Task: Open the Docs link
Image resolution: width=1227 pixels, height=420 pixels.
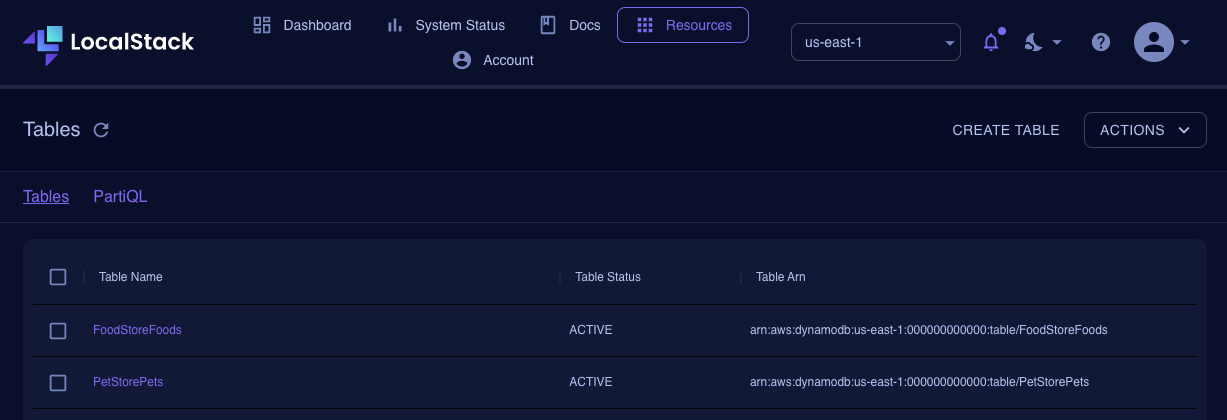Action: [x=570, y=25]
